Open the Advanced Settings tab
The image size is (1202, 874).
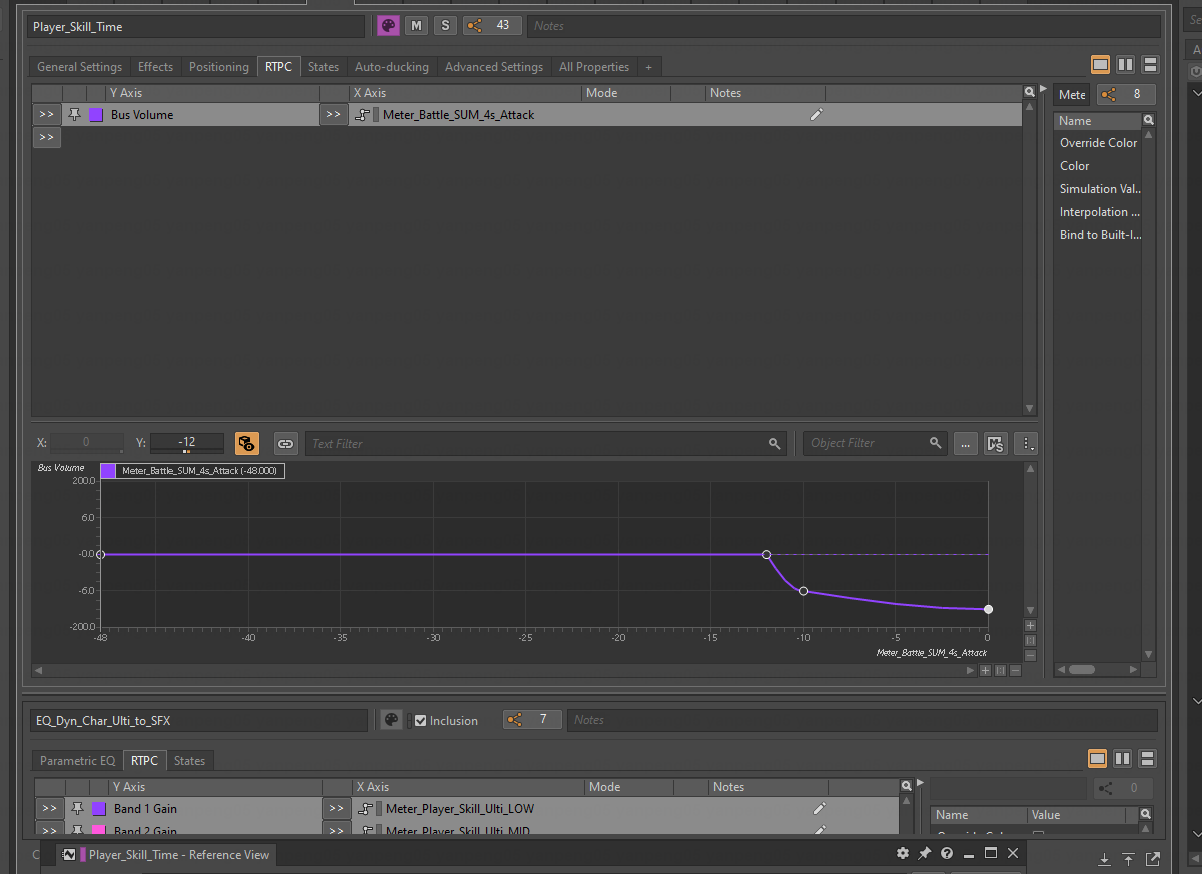pyautogui.click(x=494, y=67)
